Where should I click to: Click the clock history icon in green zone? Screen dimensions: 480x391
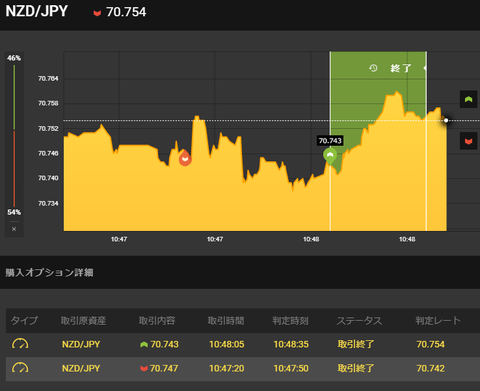[x=373, y=68]
